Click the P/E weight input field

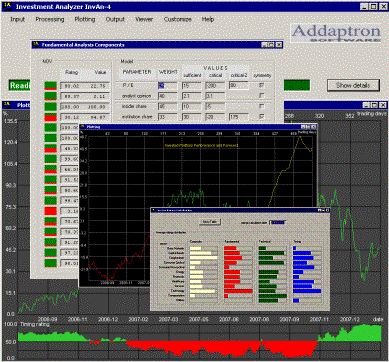pos(168,86)
